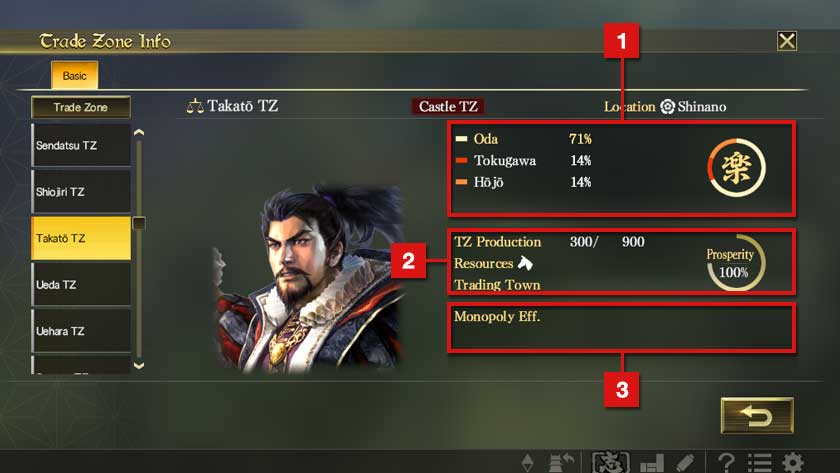The image size is (840, 473).
Task: Click the circular kanji policy emblem
Action: tap(737, 168)
